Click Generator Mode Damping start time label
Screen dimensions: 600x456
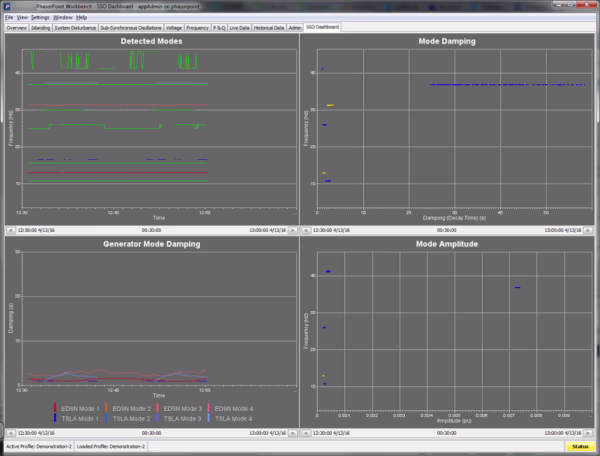coord(36,433)
